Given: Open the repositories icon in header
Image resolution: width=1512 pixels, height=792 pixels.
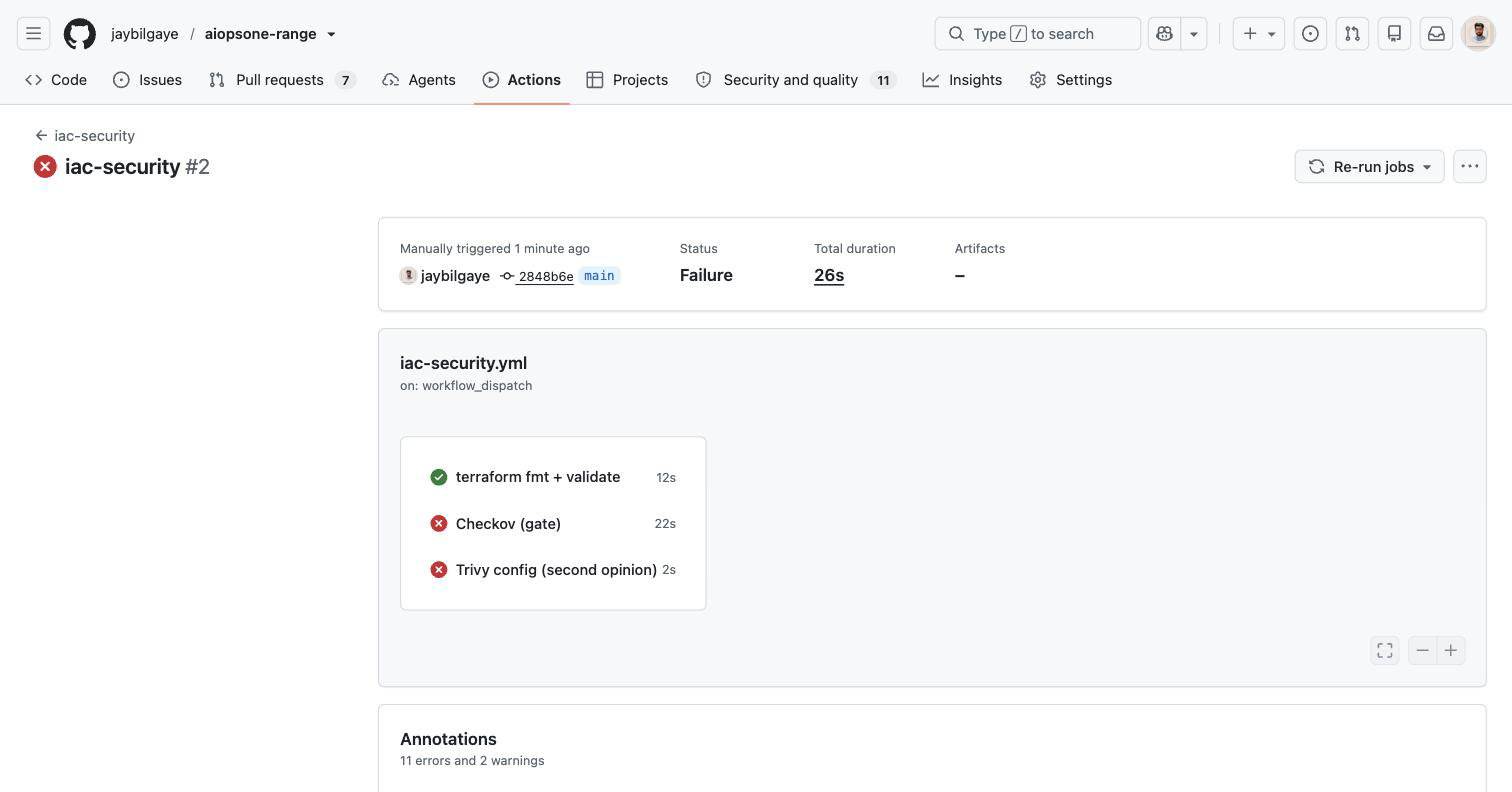Looking at the screenshot, I should click(1394, 33).
